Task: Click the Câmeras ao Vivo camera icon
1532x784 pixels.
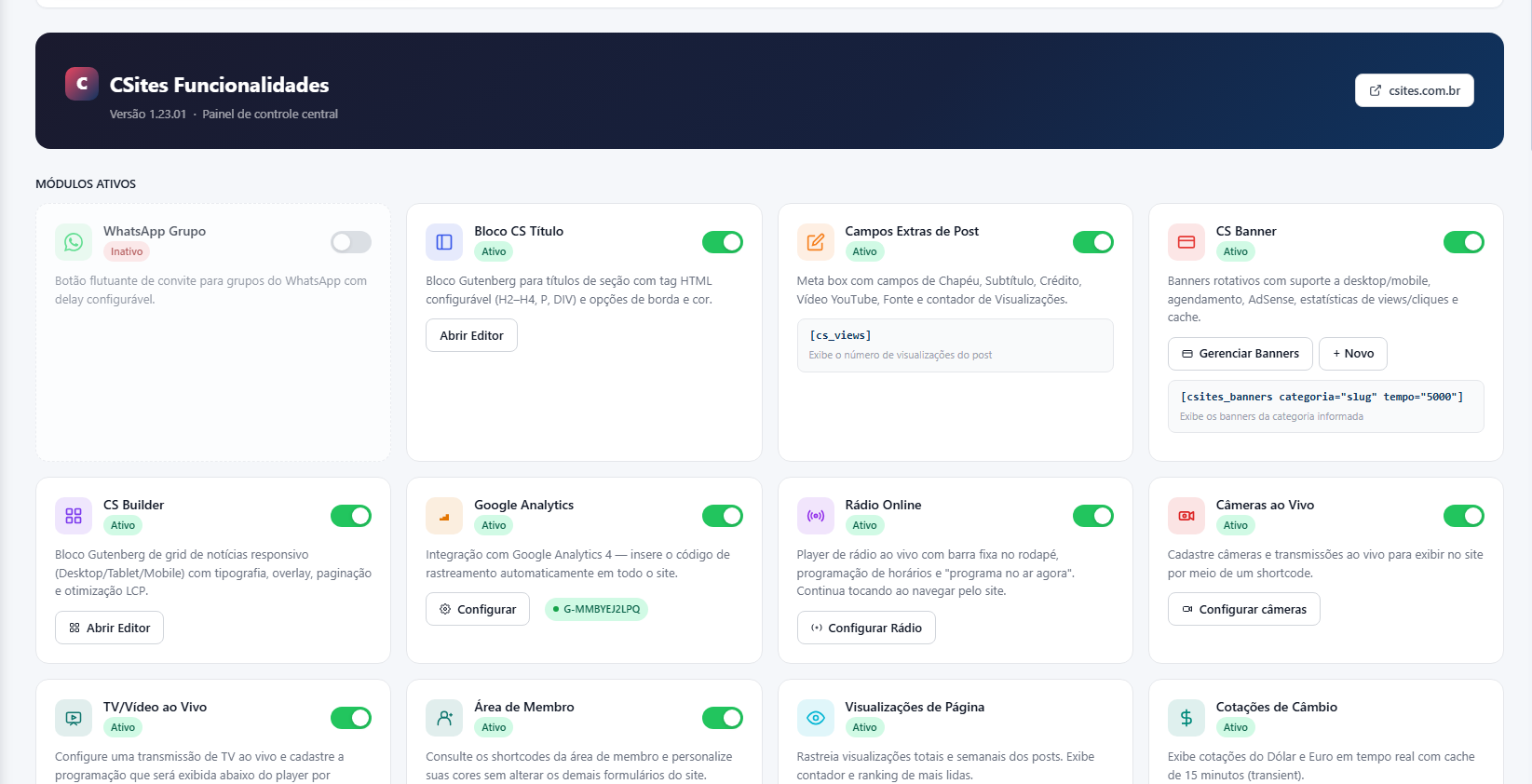Action: pos(1186,516)
